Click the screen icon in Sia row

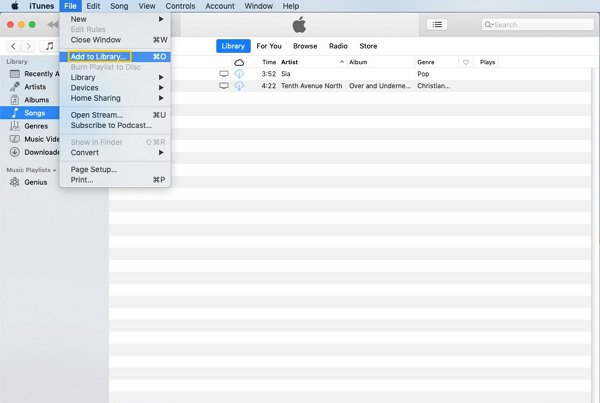224,73
